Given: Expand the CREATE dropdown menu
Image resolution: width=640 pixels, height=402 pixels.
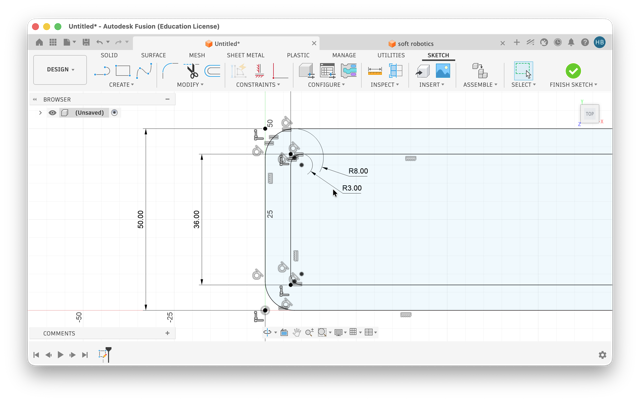Looking at the screenshot, I should (x=121, y=84).
